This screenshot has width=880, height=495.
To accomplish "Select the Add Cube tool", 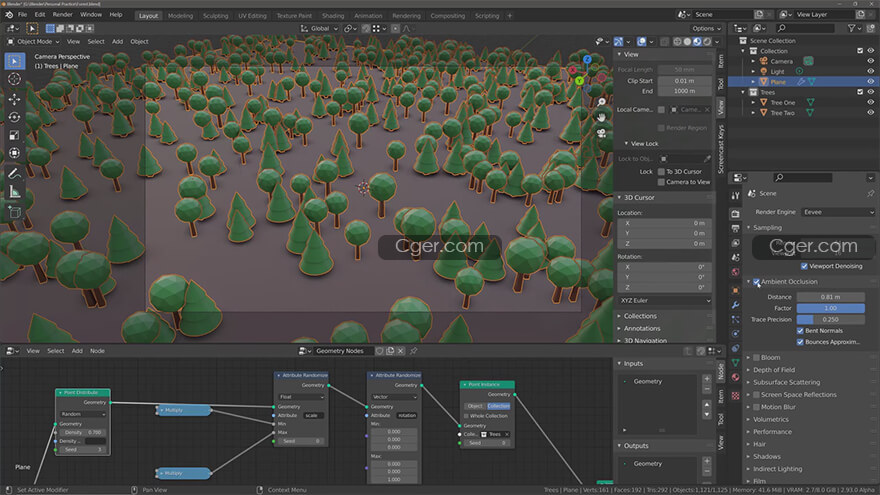I will click(x=15, y=213).
